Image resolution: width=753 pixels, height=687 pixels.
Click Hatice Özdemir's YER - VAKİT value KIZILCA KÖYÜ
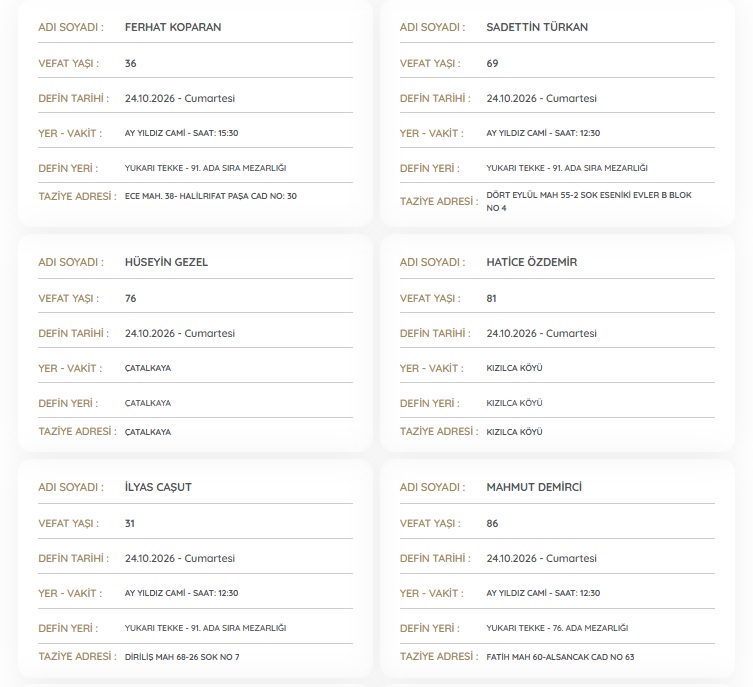(514, 368)
